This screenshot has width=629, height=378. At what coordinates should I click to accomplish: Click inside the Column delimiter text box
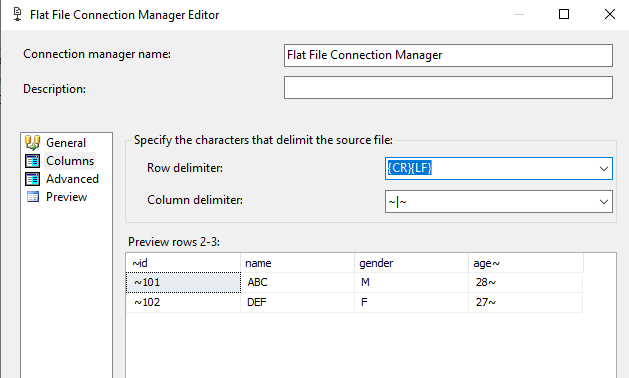[491, 201]
